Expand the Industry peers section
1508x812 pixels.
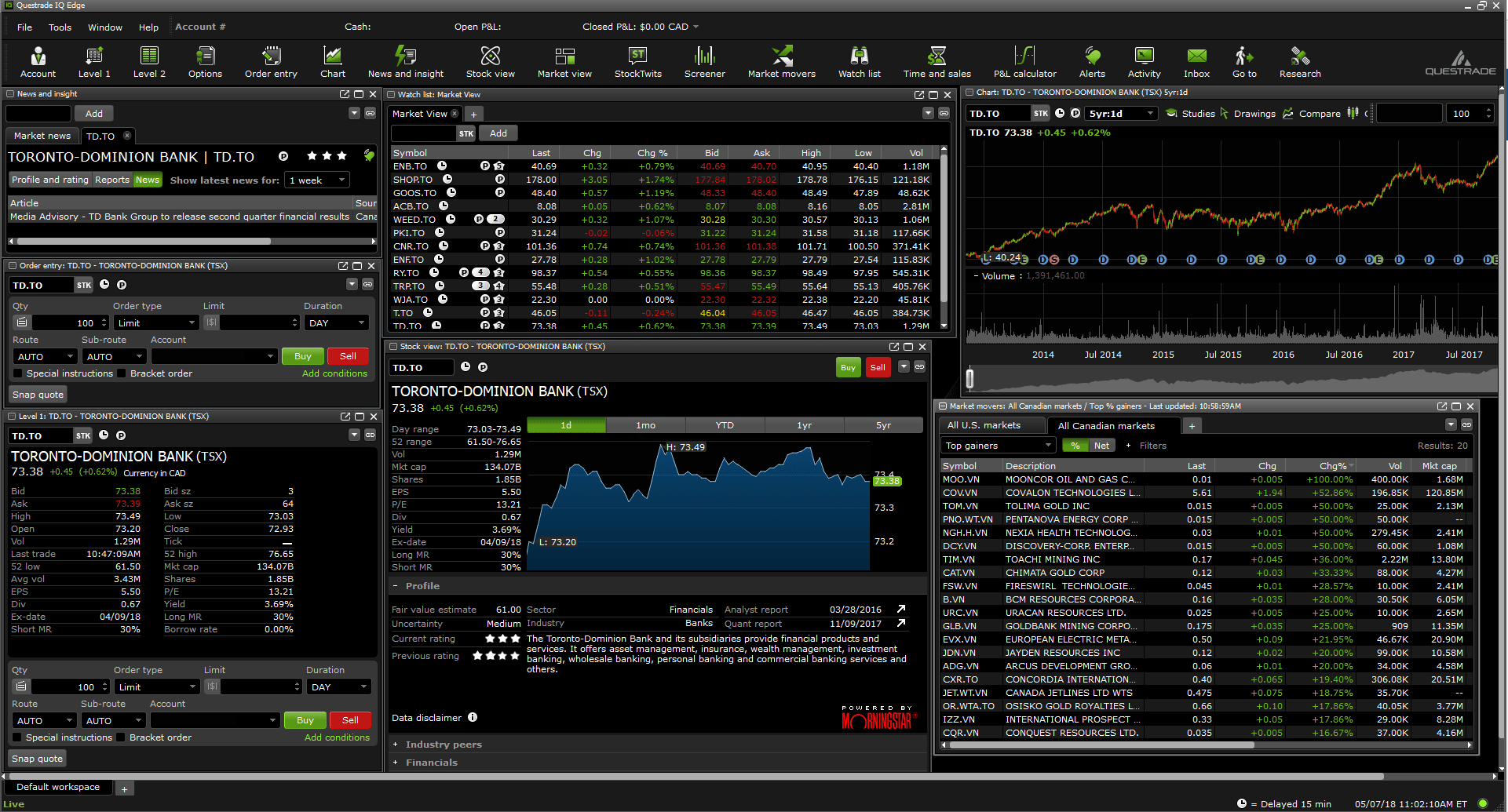(x=443, y=745)
